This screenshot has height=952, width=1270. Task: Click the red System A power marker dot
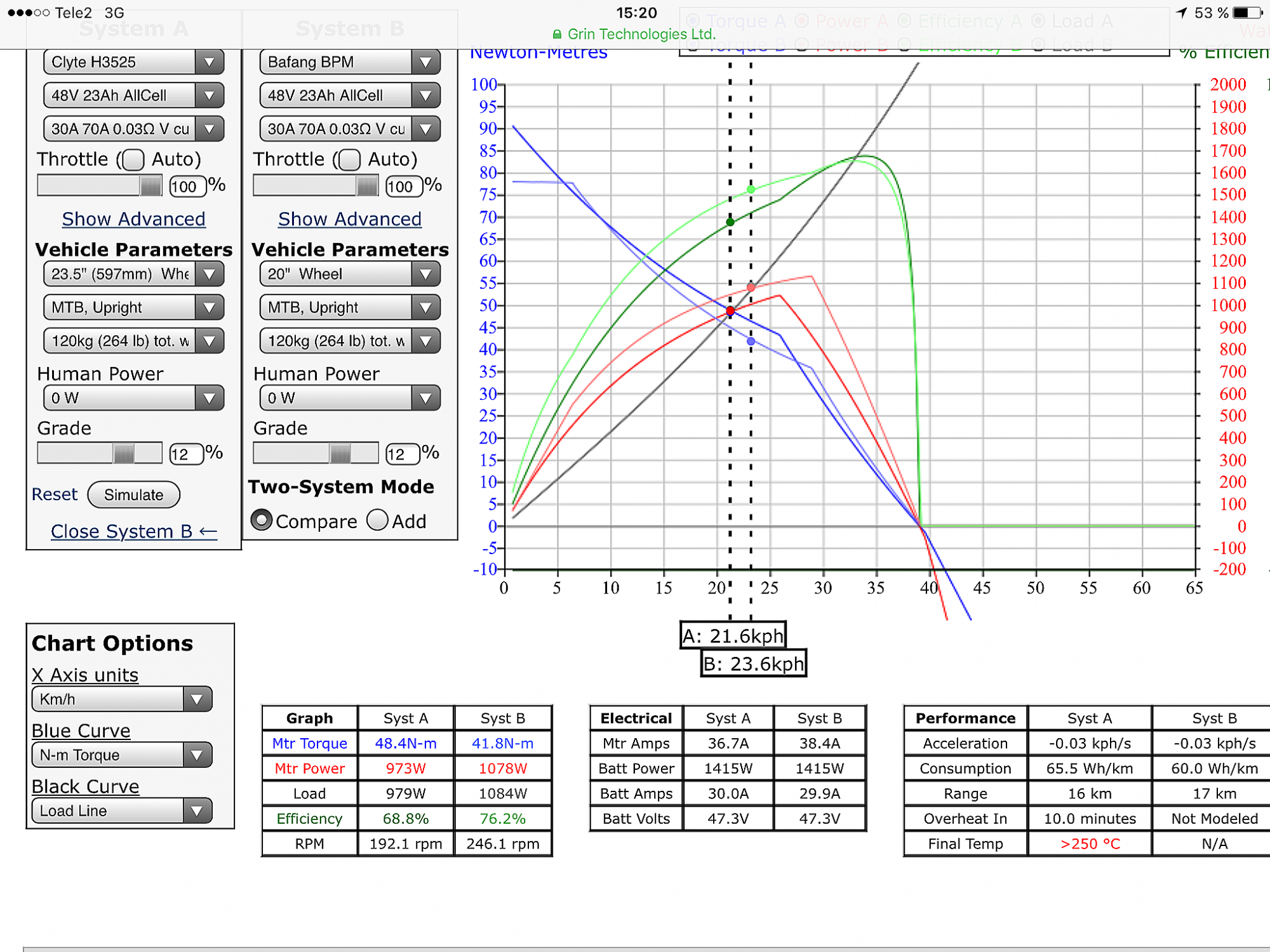[730, 311]
